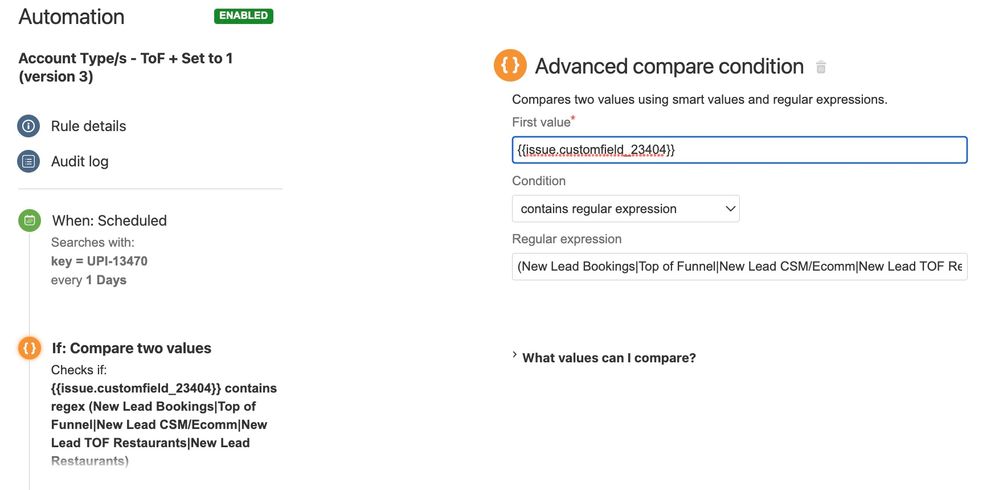
Task: Click the Rule details info icon
Action: pos(28,126)
